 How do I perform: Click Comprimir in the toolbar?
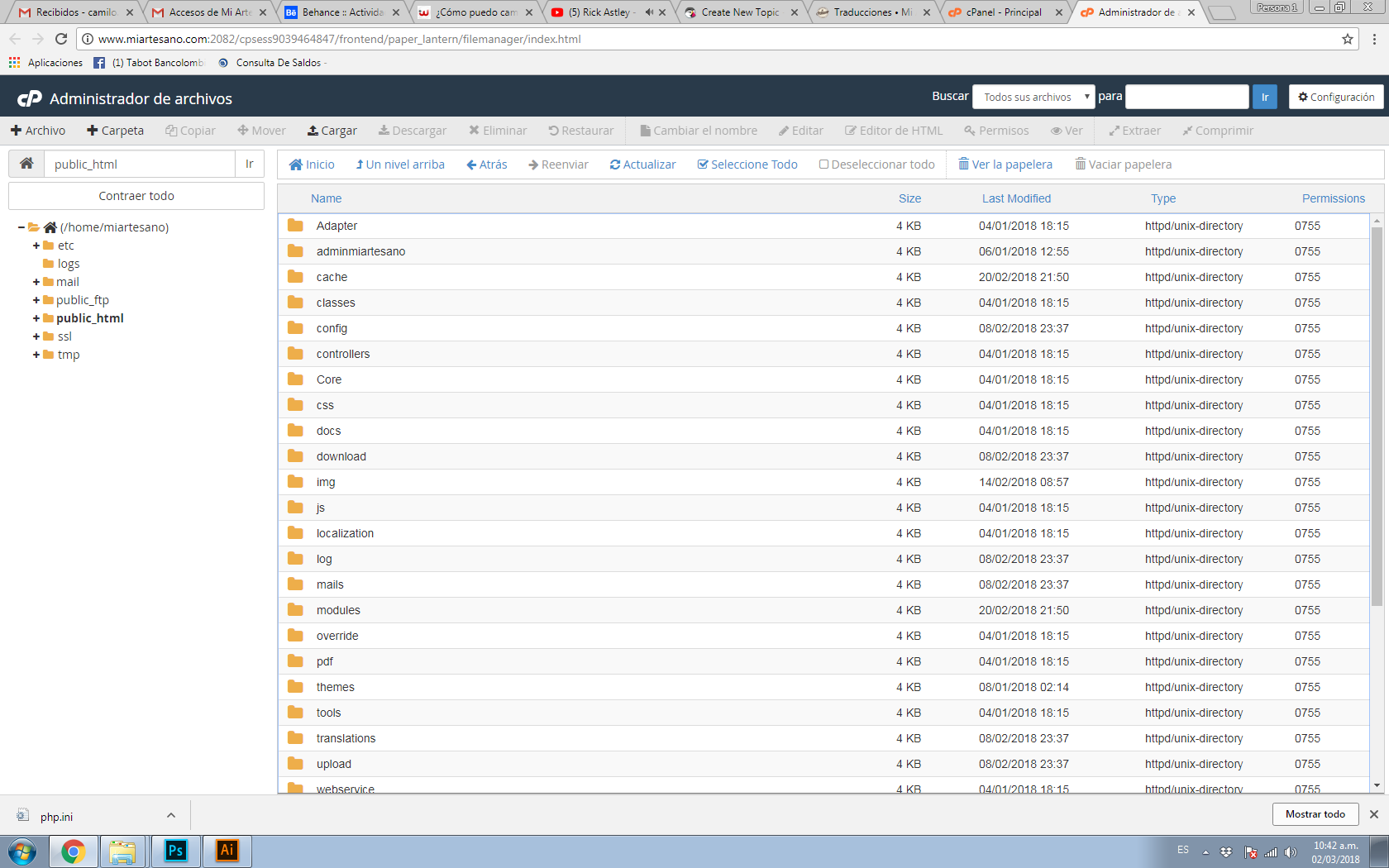[1218, 131]
